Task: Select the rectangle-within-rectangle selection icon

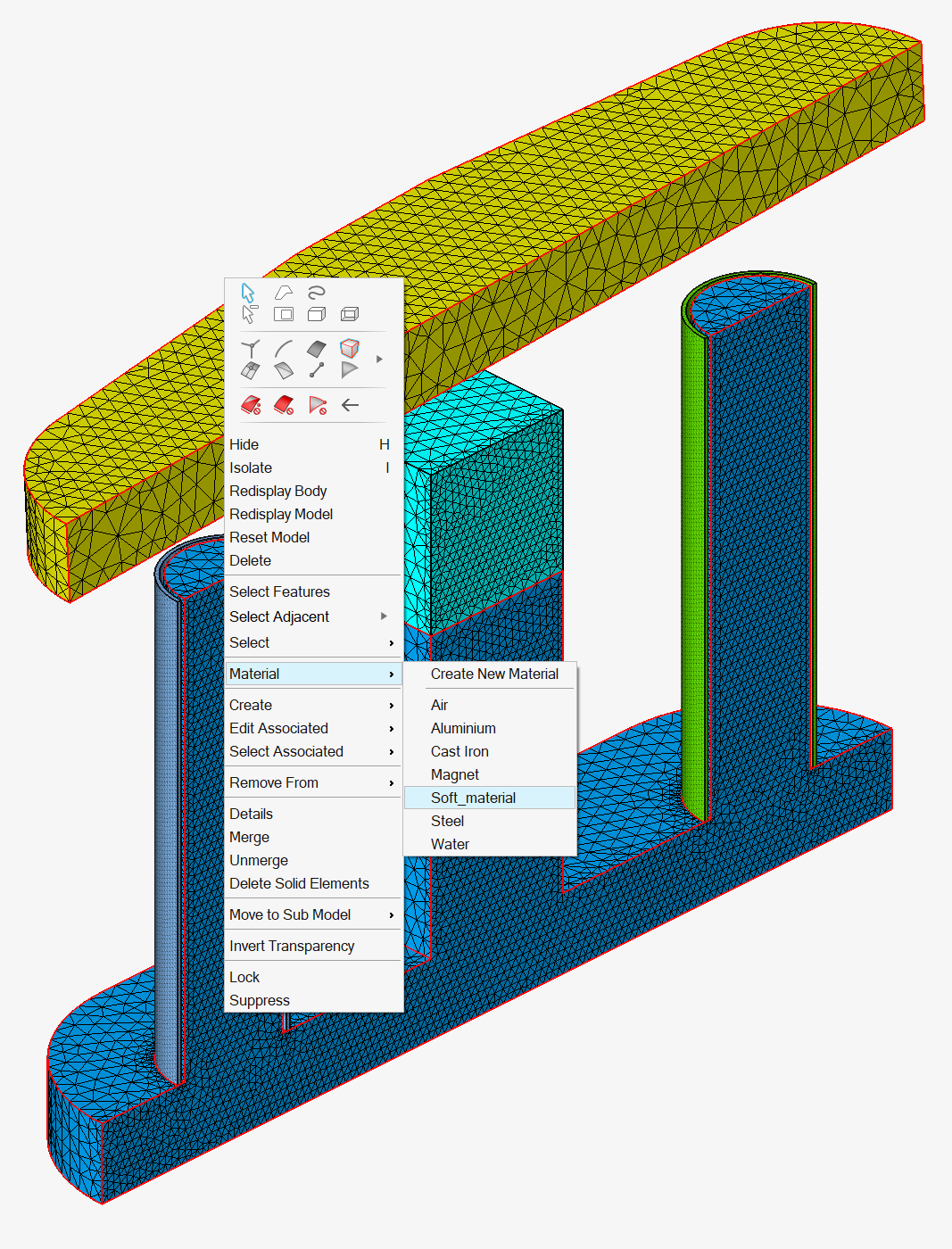Action: tap(284, 314)
